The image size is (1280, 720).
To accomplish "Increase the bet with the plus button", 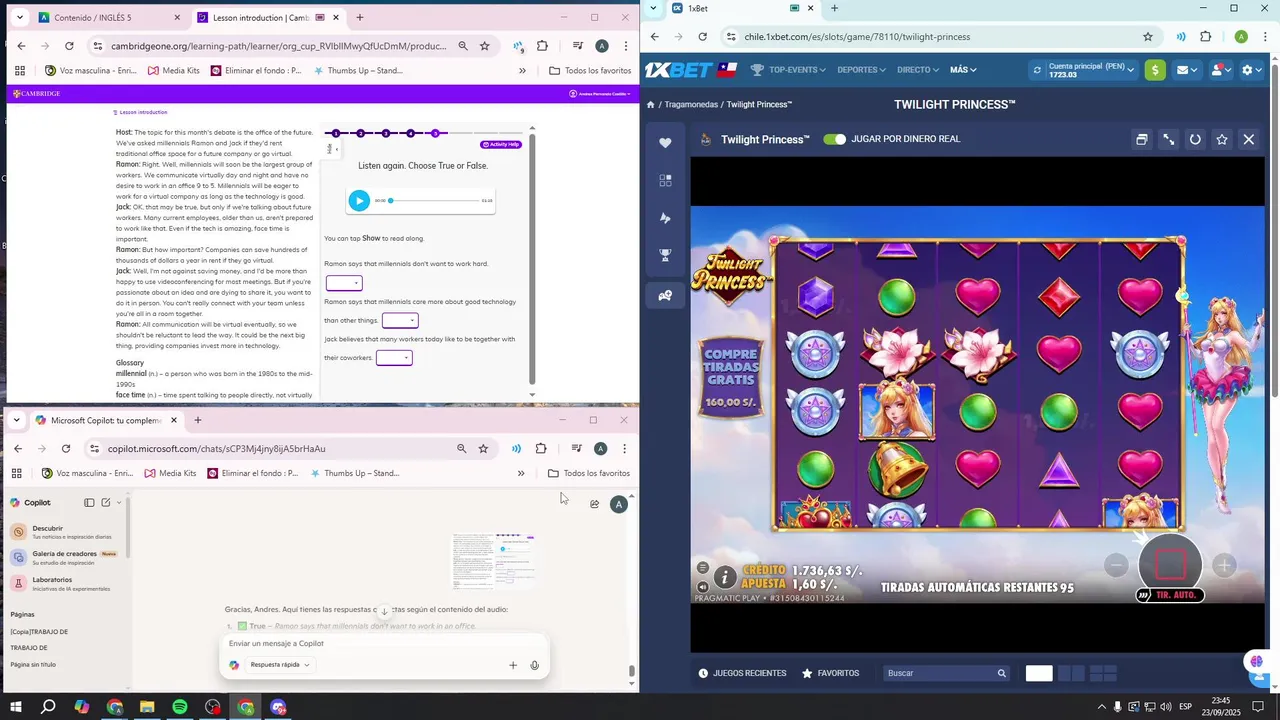I will pos(1224,565).
